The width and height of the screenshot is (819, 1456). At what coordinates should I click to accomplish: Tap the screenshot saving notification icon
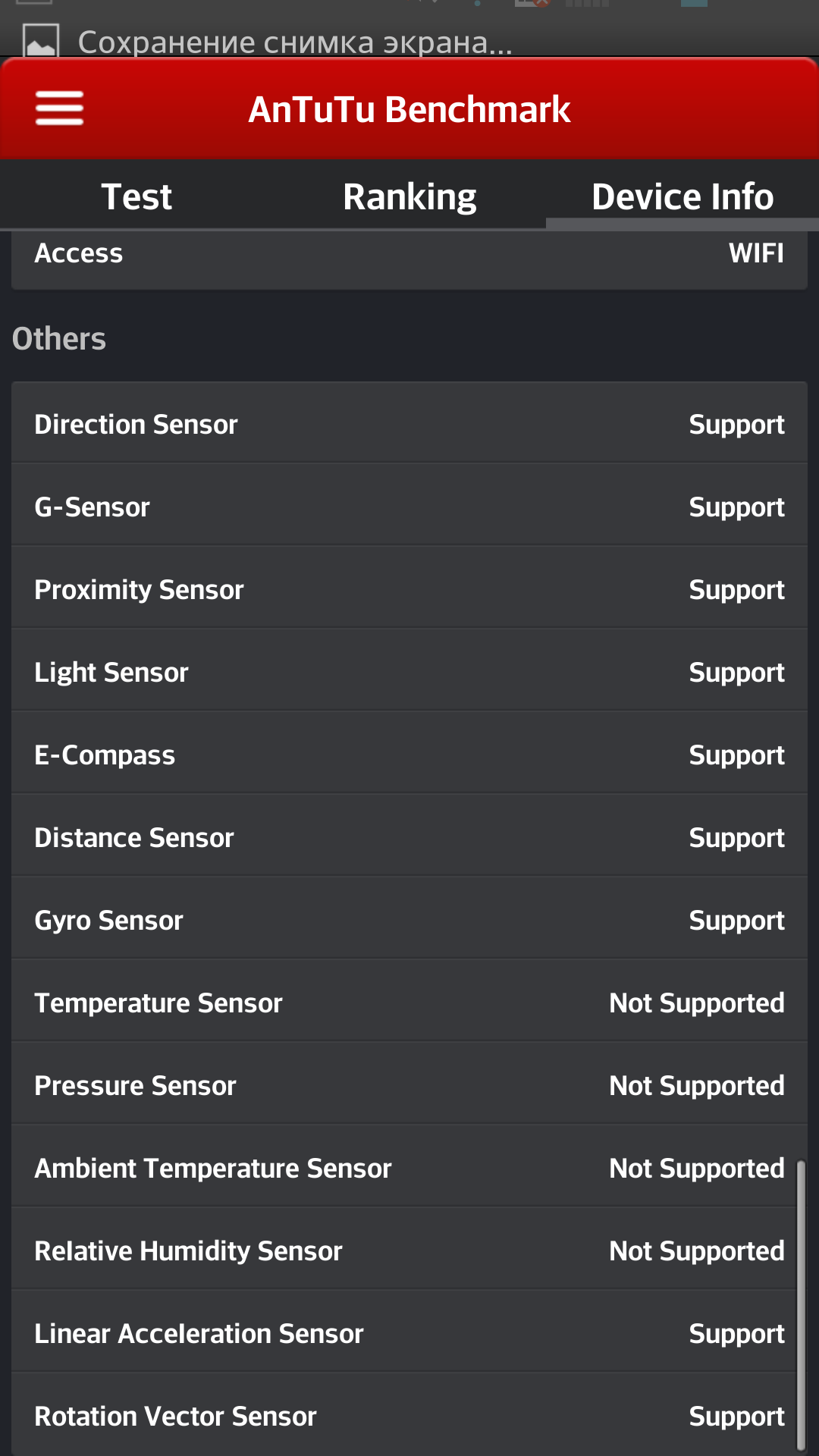(x=41, y=41)
